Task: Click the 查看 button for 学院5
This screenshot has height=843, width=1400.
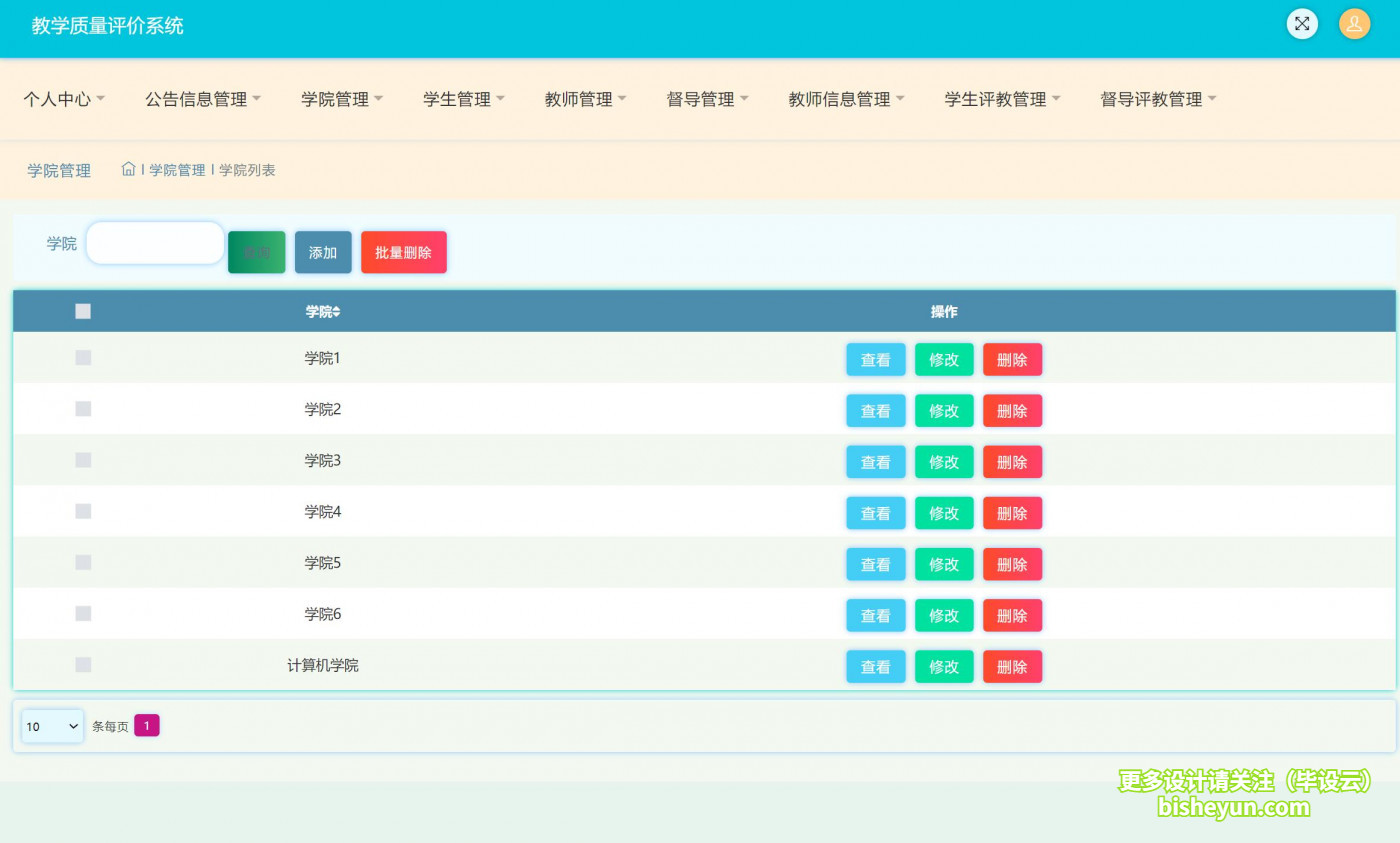Action: 875,563
